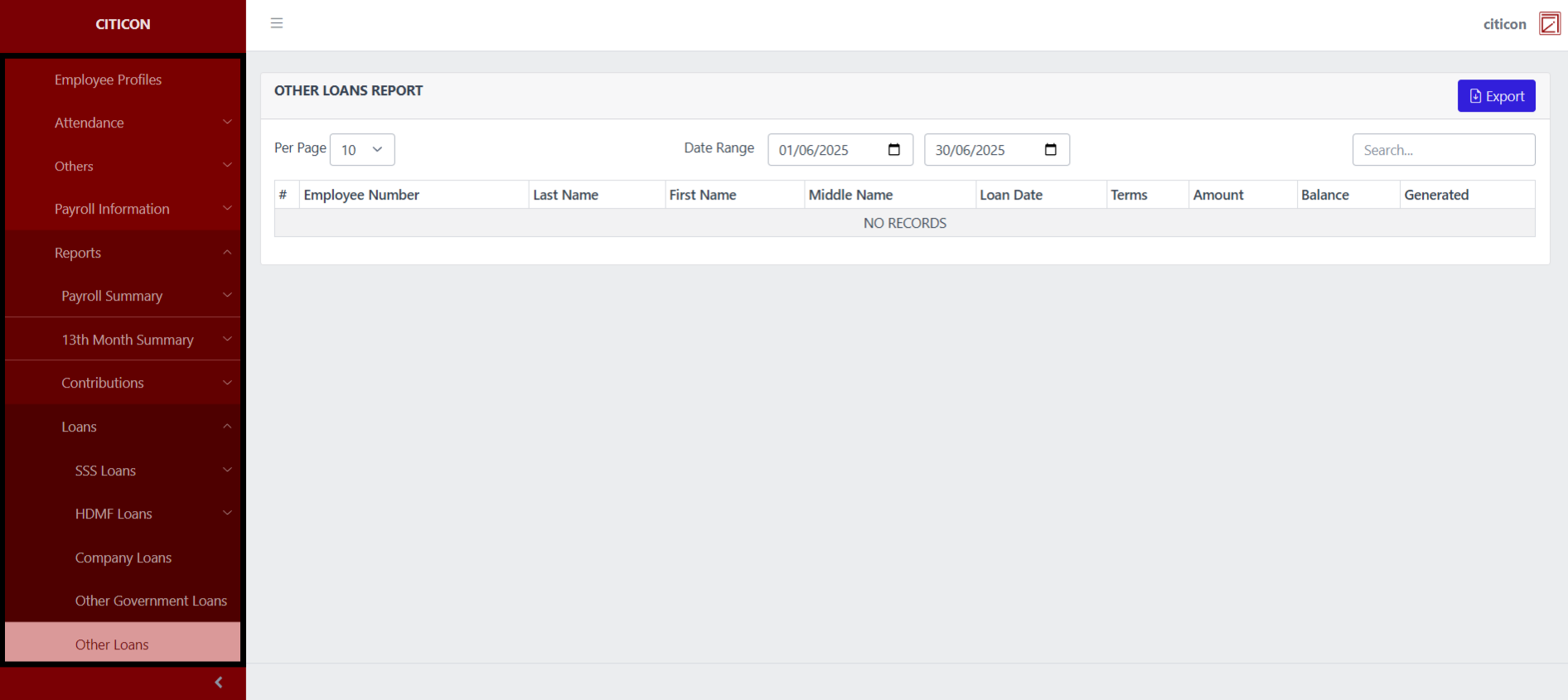The image size is (1568, 700).
Task: Collapse sidebar using bottom arrow icon
Action: point(218,683)
